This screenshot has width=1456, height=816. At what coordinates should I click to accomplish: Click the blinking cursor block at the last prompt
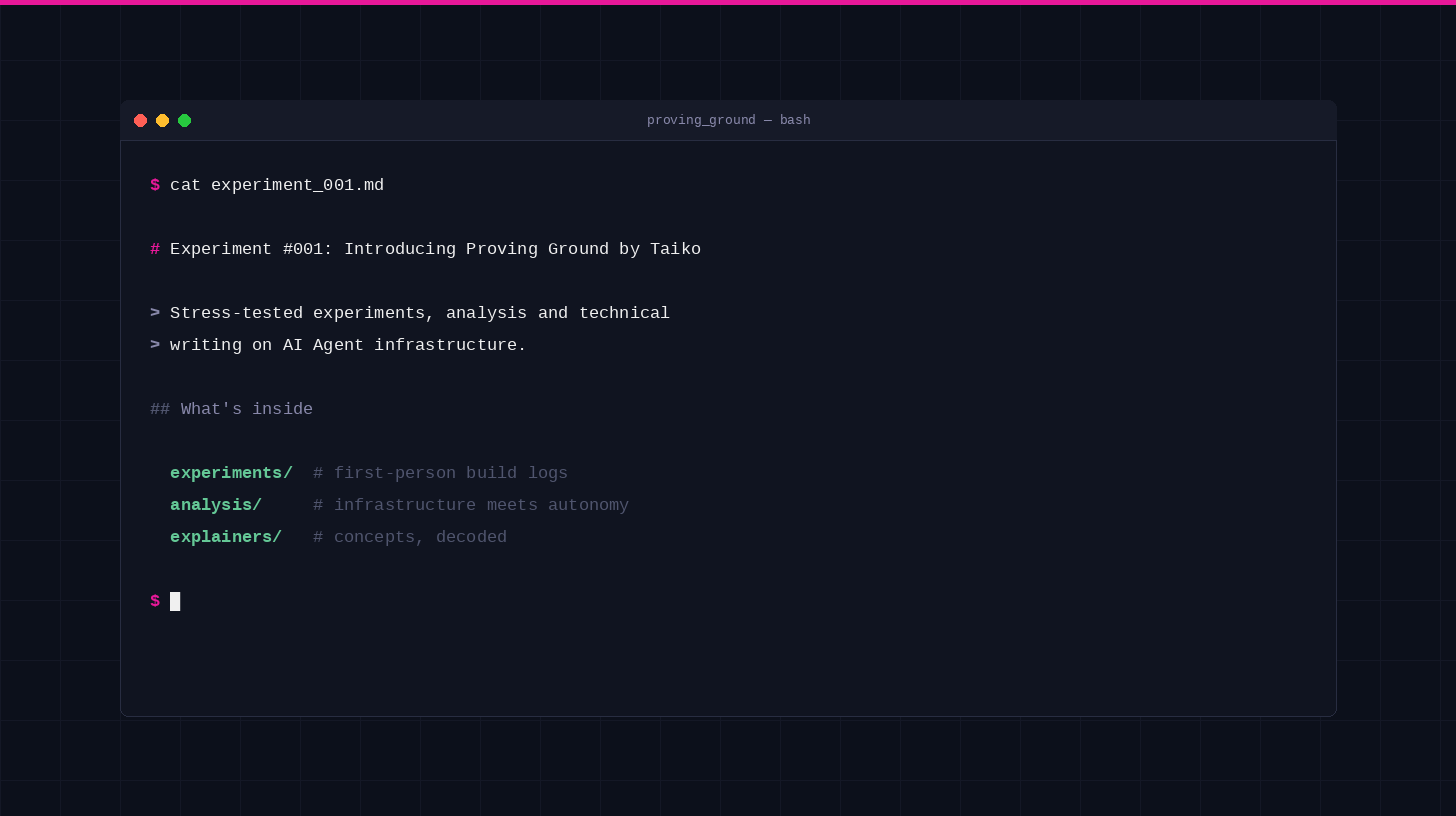point(175,601)
